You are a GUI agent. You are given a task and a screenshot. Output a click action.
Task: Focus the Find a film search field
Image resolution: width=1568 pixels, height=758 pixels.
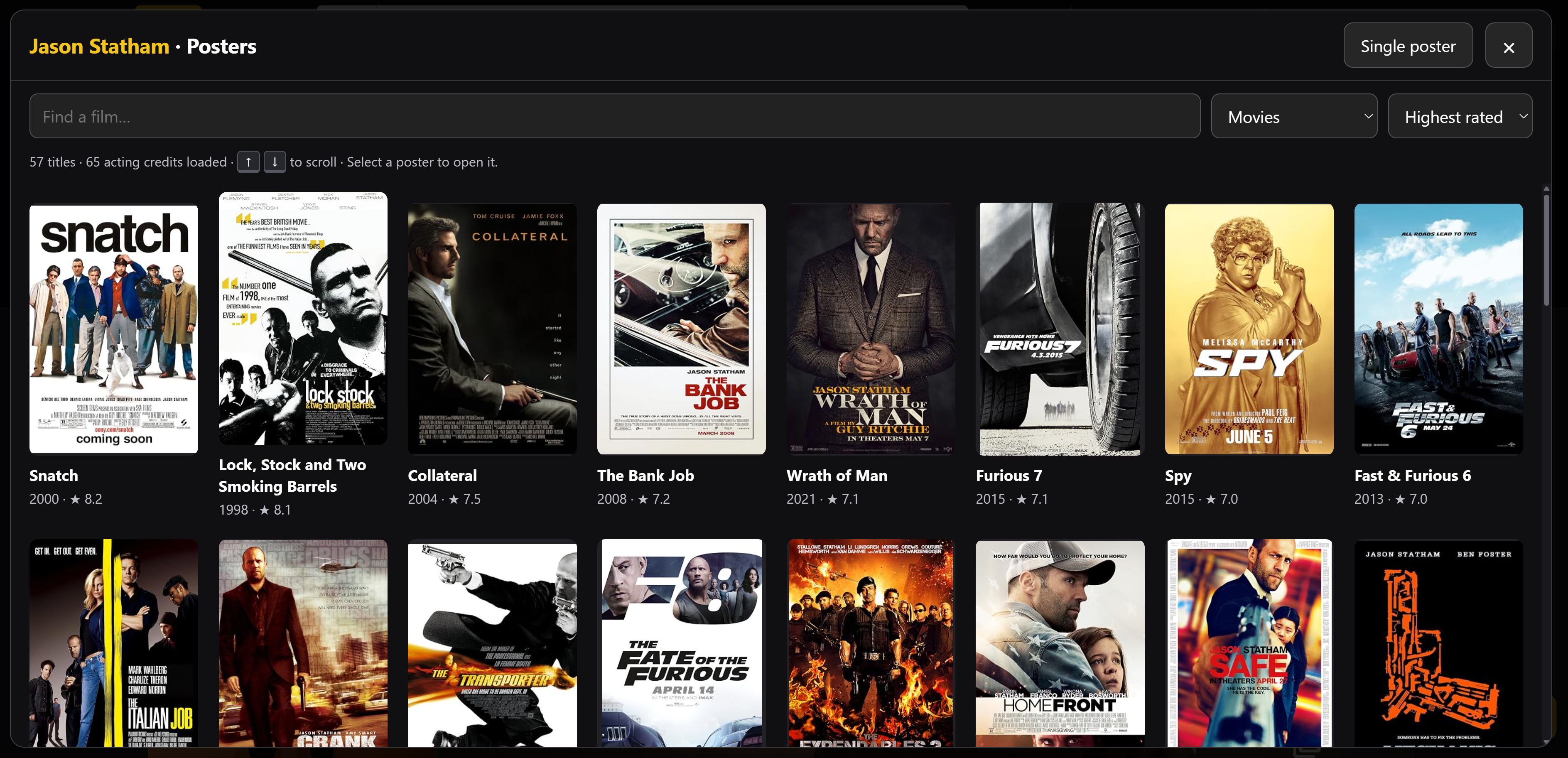pos(614,116)
